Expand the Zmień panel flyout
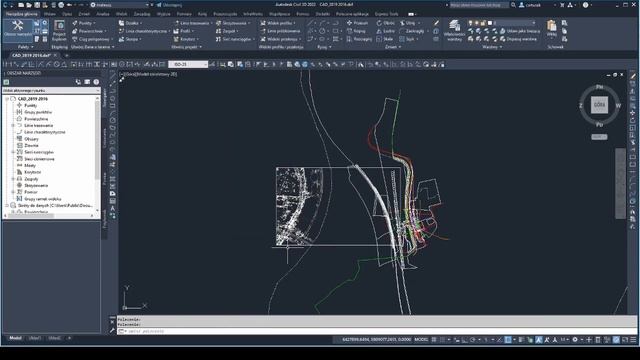This screenshot has height=360, width=640. [393, 47]
